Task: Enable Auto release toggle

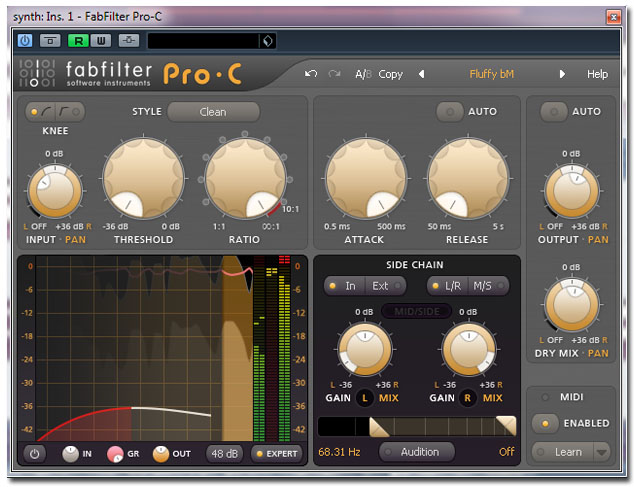Action: 450,112
